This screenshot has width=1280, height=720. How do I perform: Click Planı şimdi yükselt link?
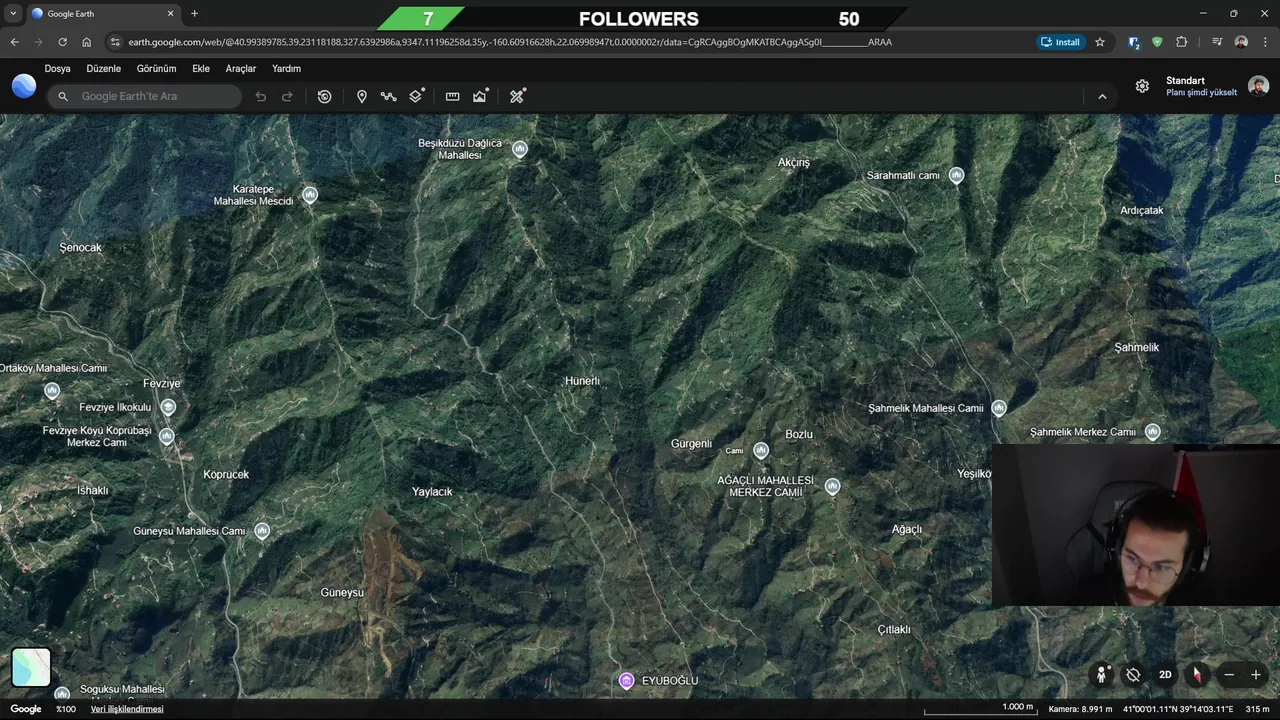coord(1201,92)
